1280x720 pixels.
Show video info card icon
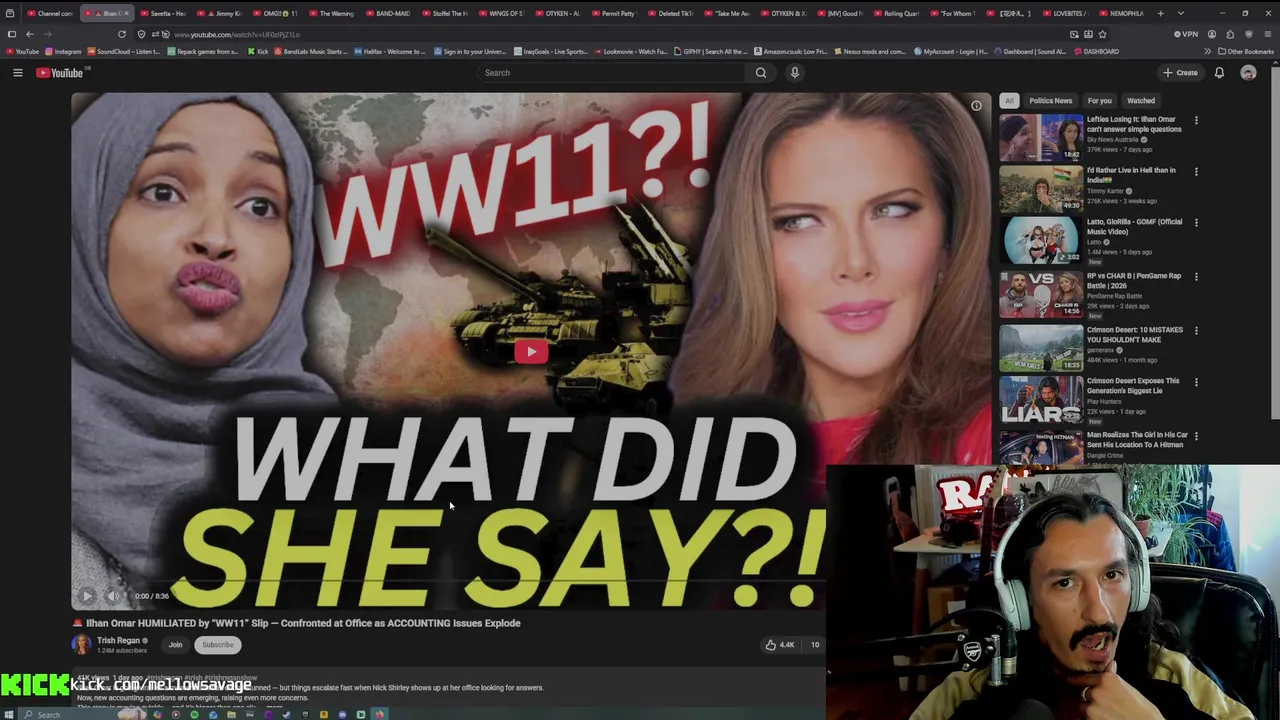tap(976, 106)
